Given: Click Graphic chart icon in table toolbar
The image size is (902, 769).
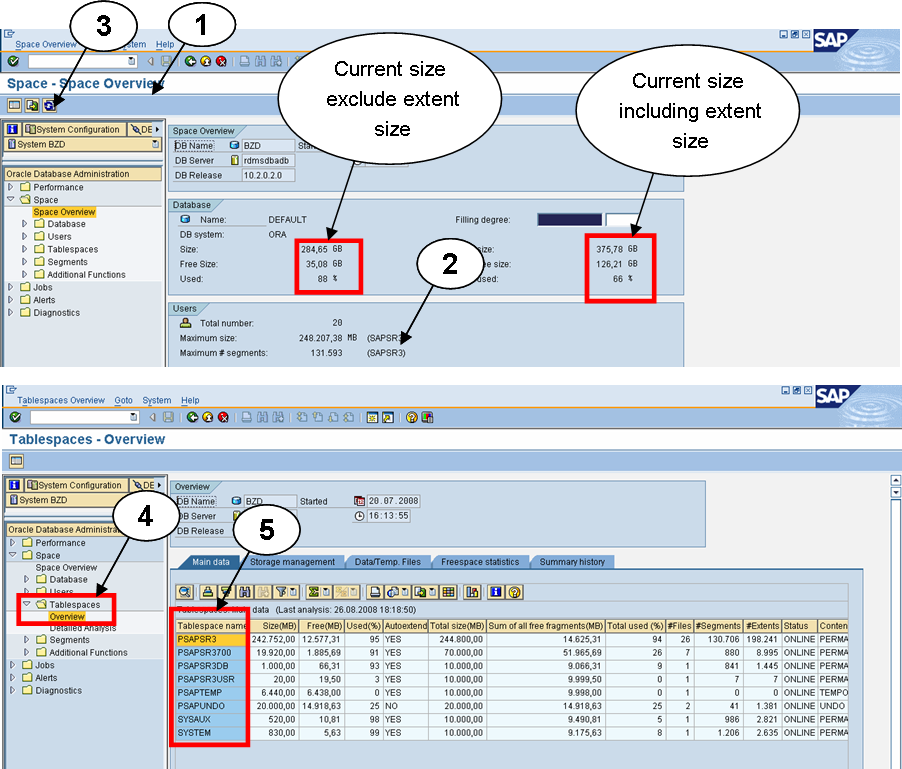Looking at the screenshot, I should (472, 592).
